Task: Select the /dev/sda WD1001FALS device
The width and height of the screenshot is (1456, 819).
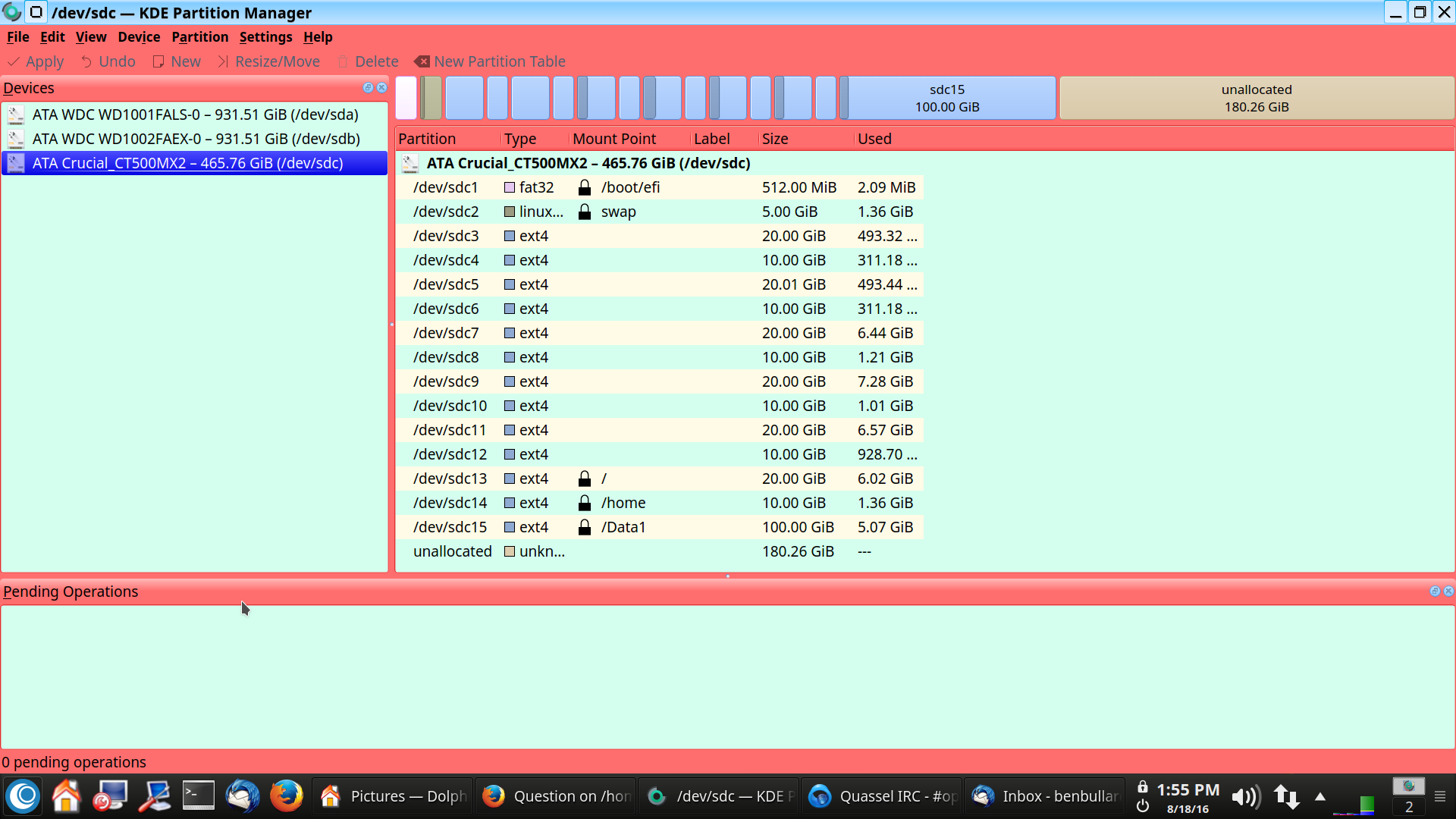Action: [x=194, y=115]
